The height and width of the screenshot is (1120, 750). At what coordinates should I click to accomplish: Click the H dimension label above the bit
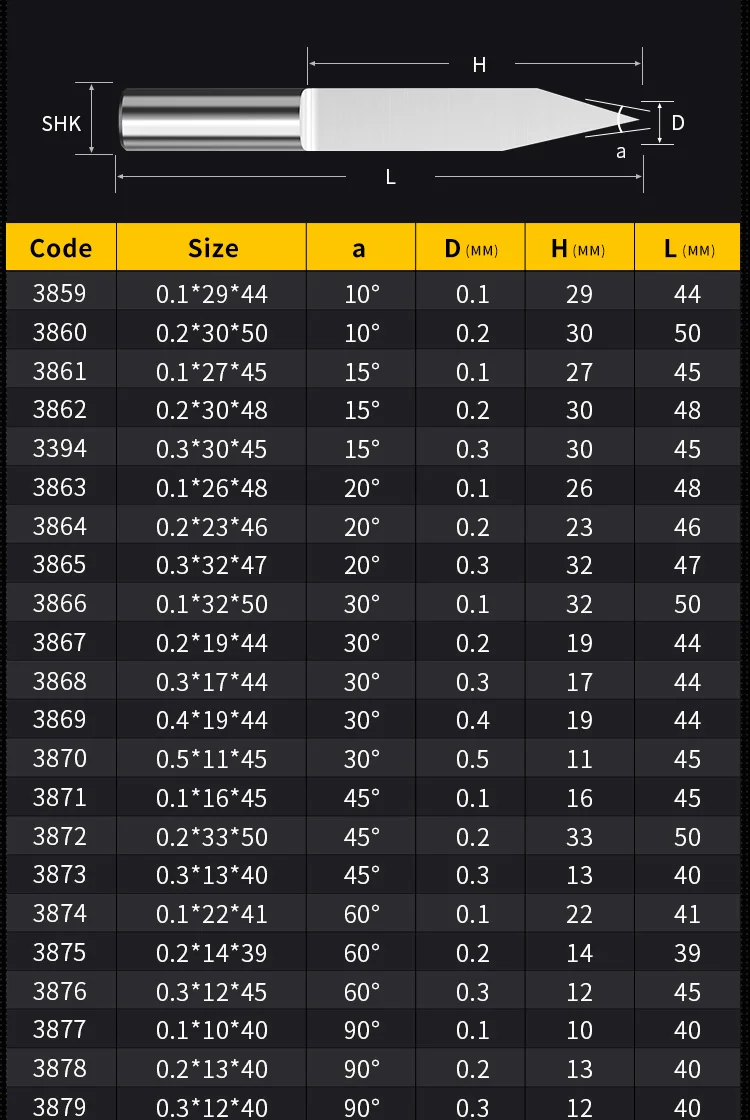click(479, 65)
